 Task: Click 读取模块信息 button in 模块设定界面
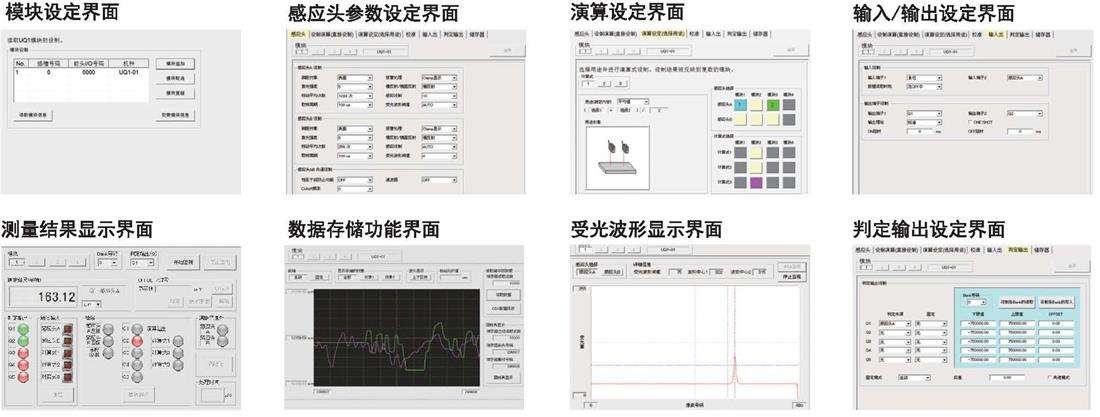coord(33,115)
